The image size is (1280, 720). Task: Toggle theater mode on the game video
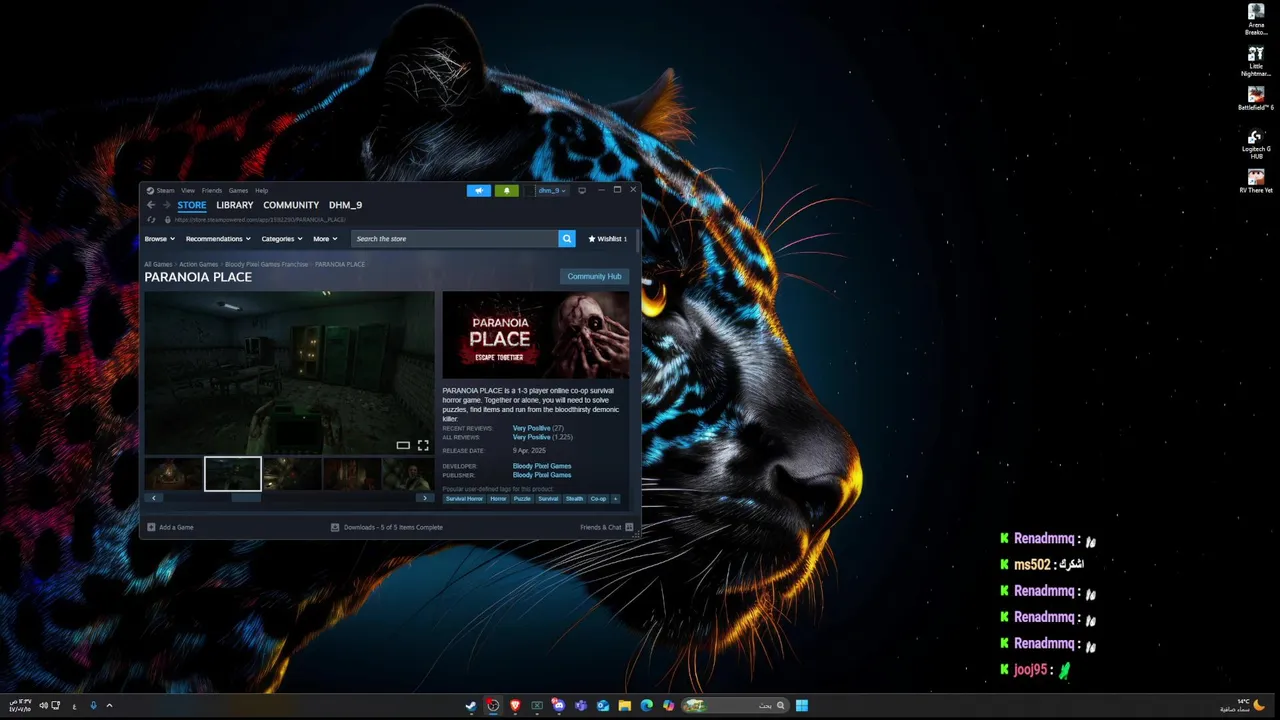(403, 445)
